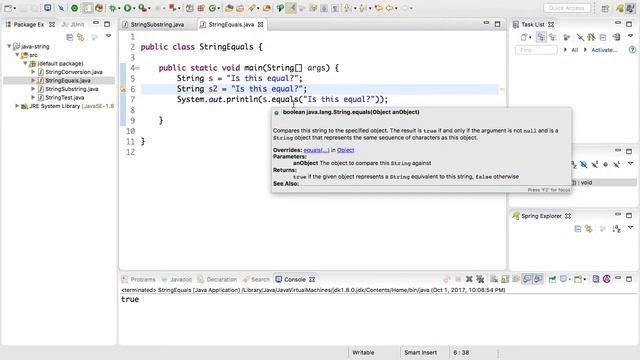Open the New wizard dropdown arrow
The image size is (640, 360).
point(15,8)
